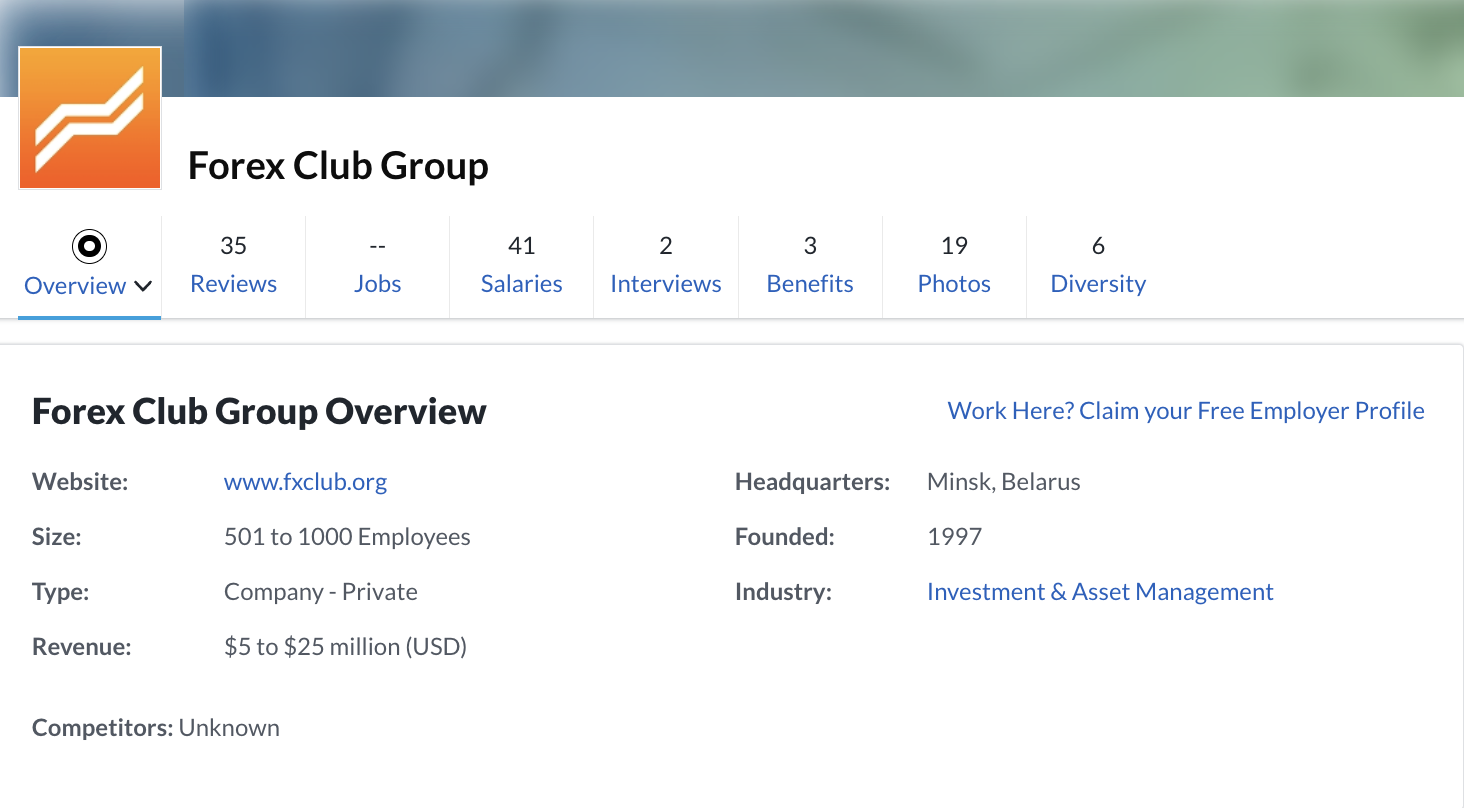The image size is (1464, 808).
Task: Switch to the Jobs tab
Action: (x=377, y=266)
